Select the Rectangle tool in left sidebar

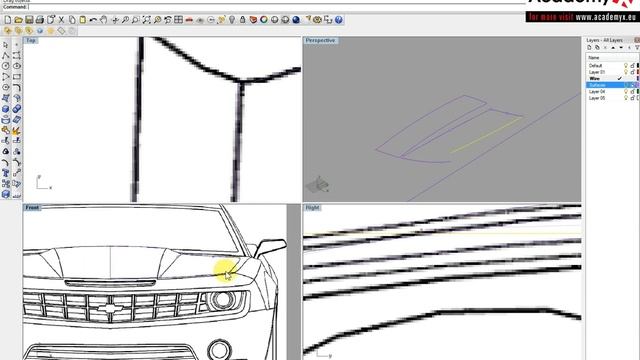(x=16, y=76)
